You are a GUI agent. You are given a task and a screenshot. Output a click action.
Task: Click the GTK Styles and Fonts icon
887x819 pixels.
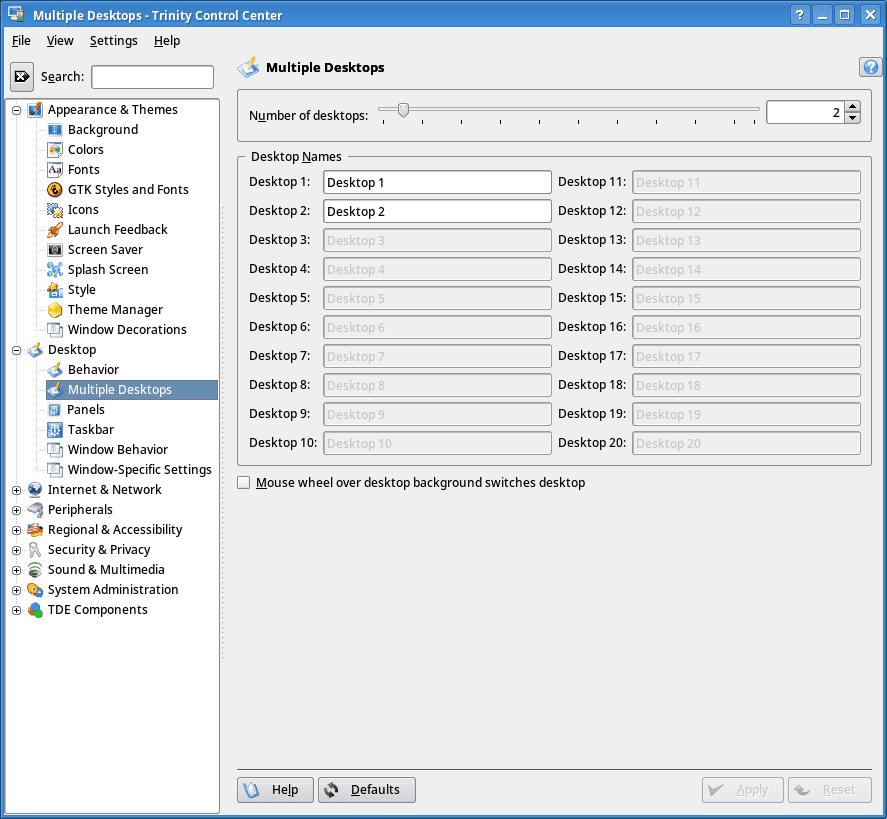pyautogui.click(x=55, y=190)
